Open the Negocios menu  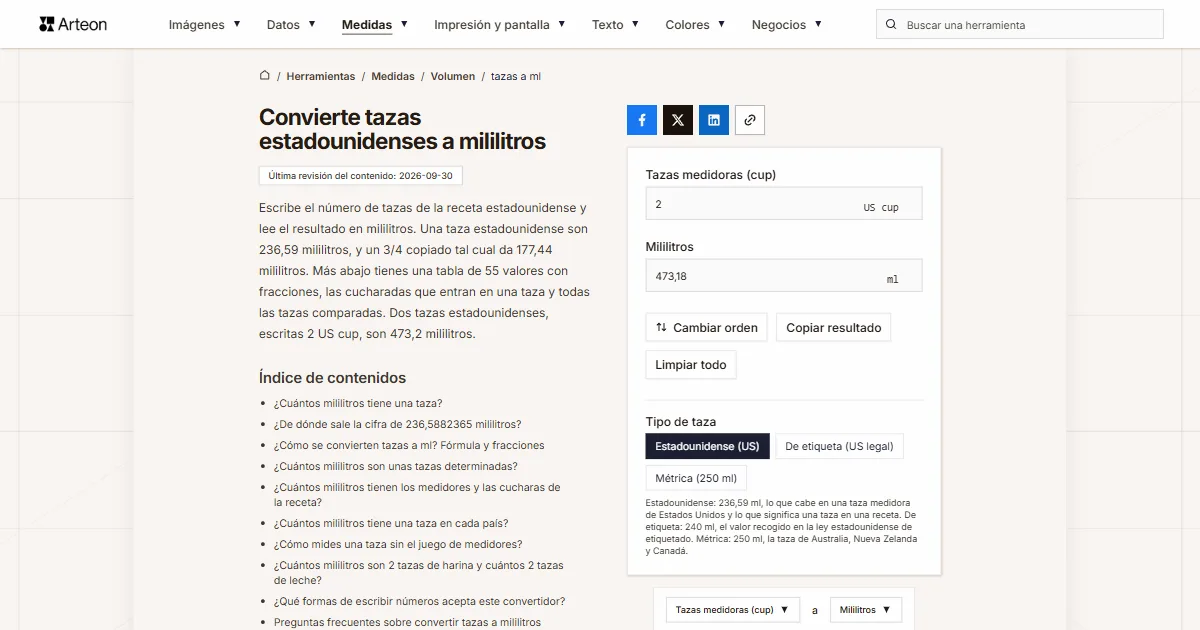tap(787, 25)
